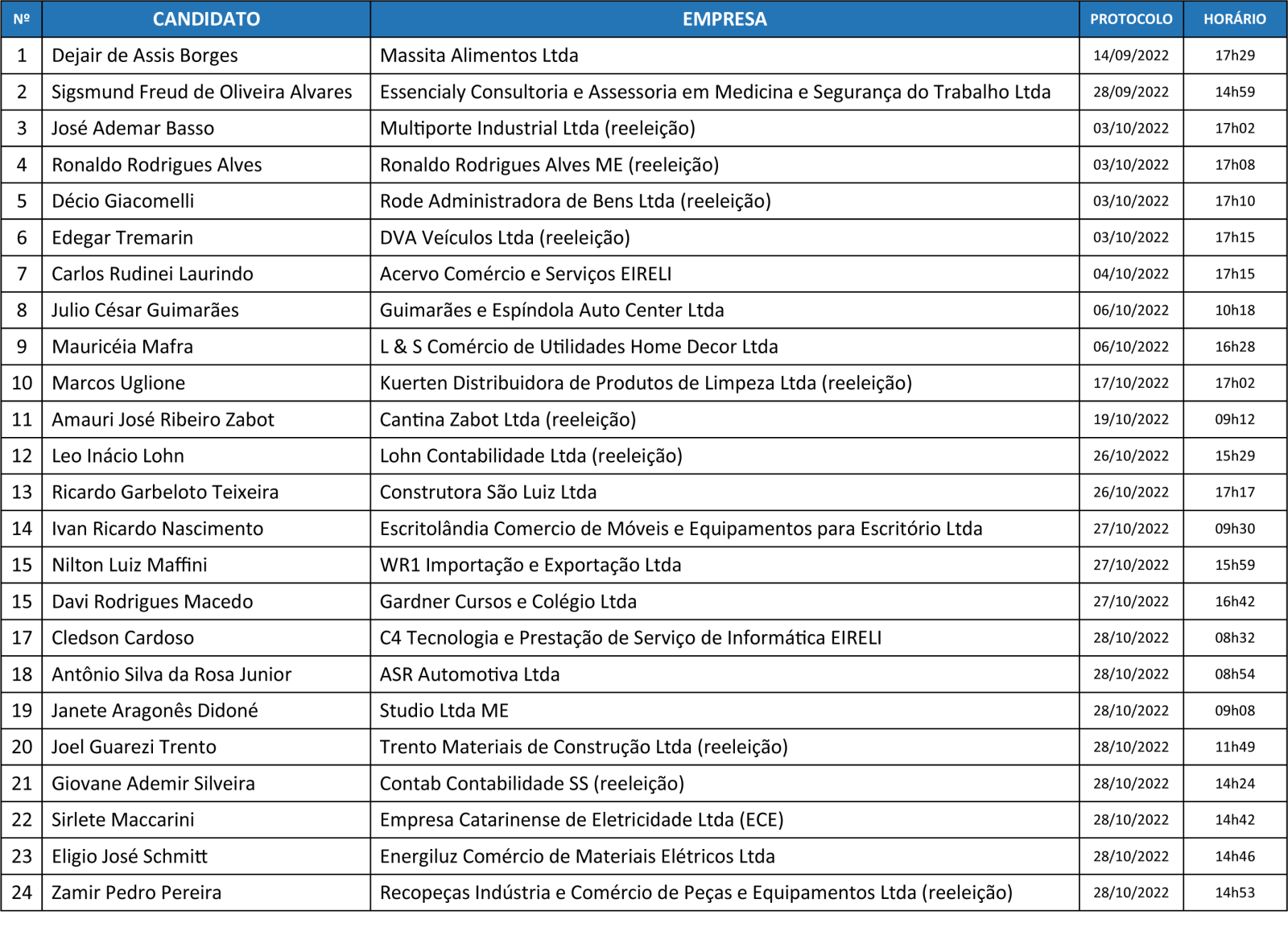Click the CANDIDATO column header

(x=206, y=19)
